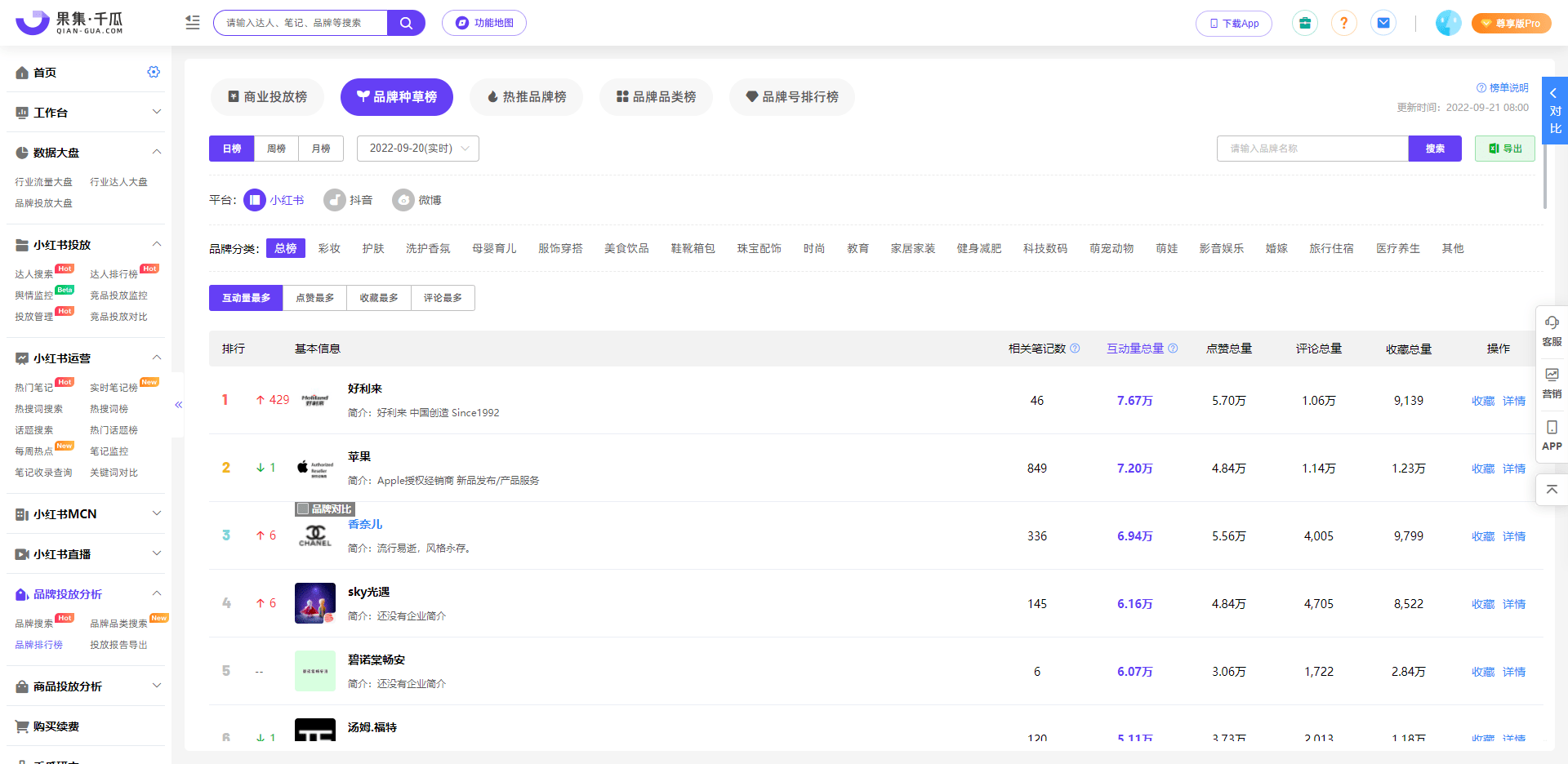Switch to 月榜 ranking period

point(322,149)
